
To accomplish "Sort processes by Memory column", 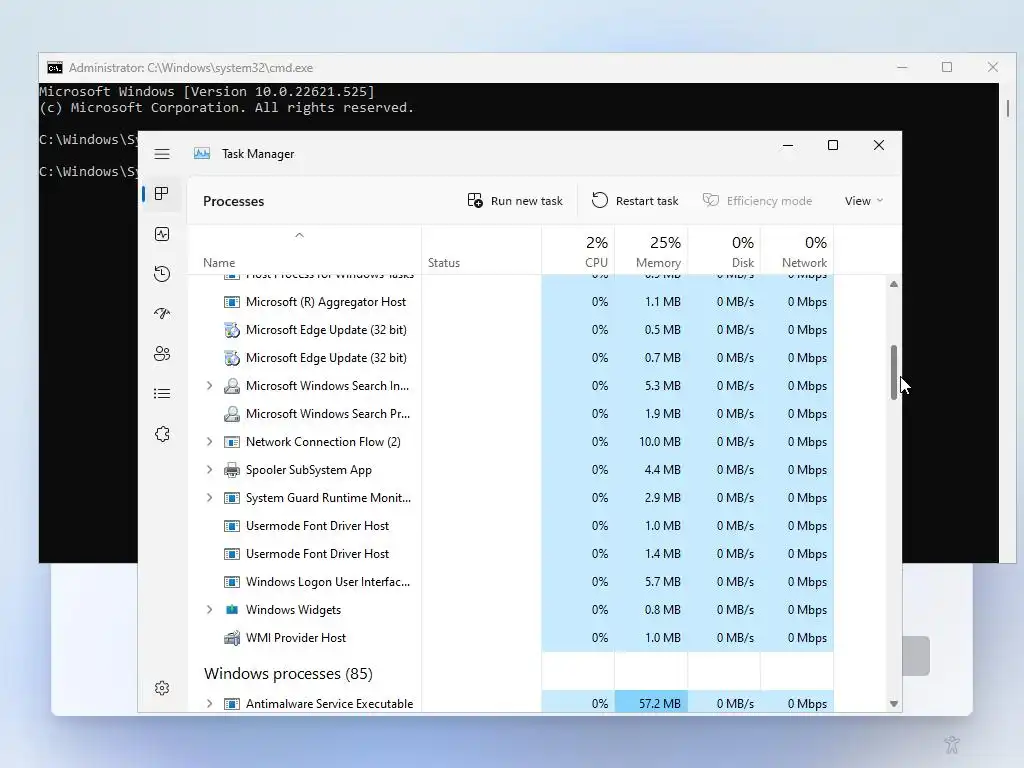I will (x=651, y=251).
